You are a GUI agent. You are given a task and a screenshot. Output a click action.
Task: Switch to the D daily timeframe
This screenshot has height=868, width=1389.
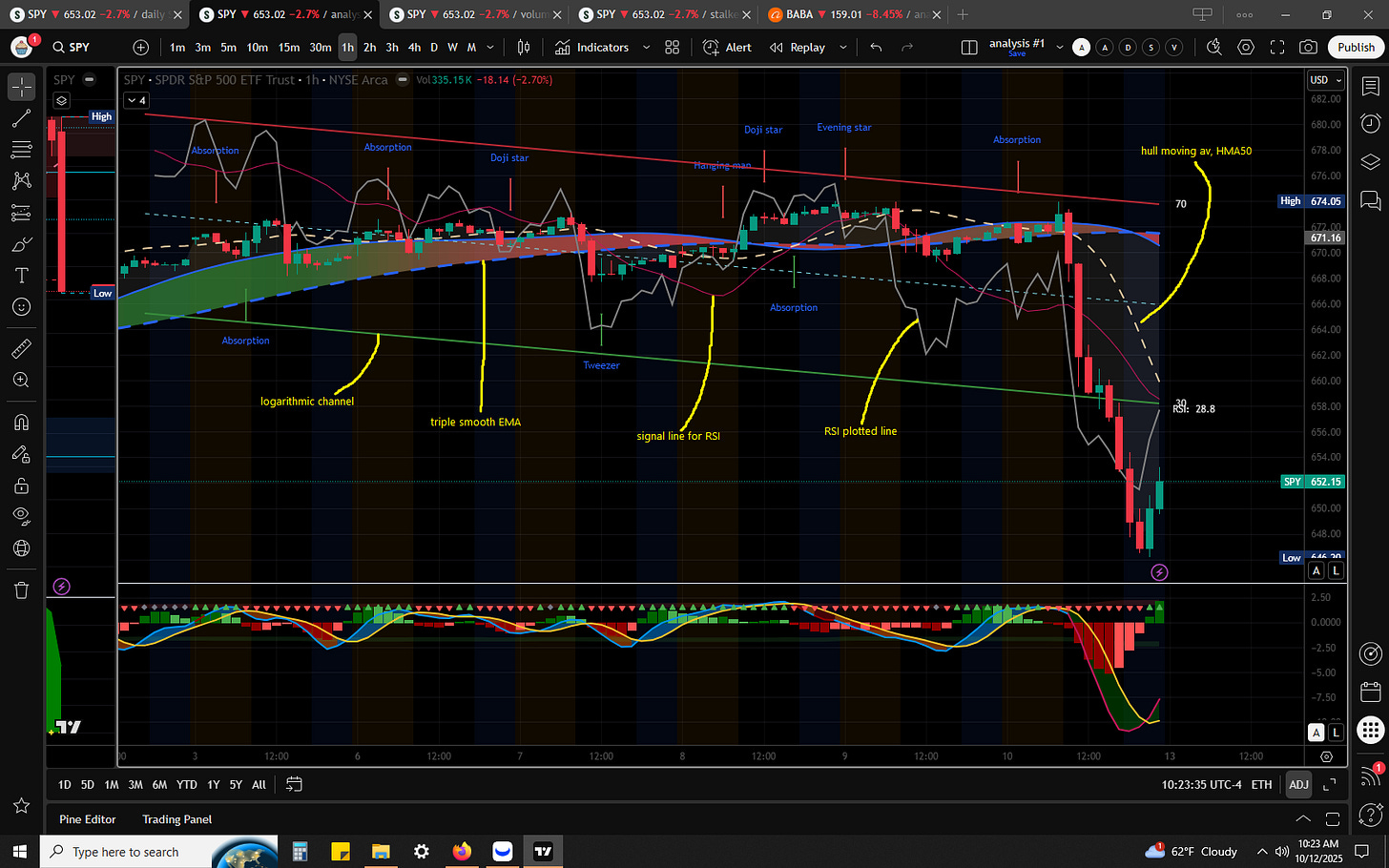434,47
